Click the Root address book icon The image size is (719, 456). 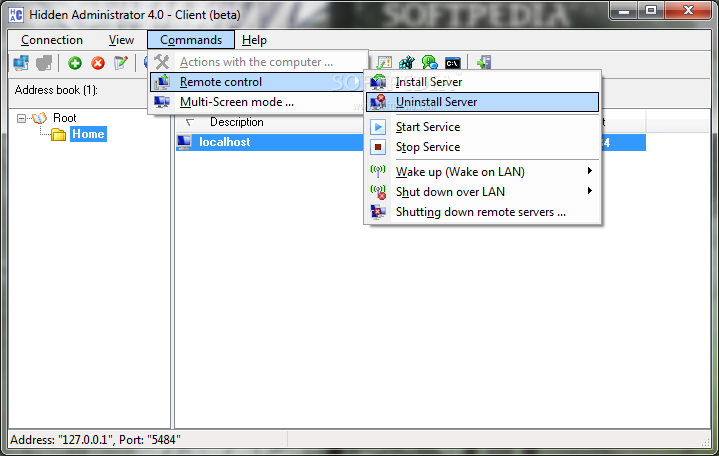coord(39,118)
